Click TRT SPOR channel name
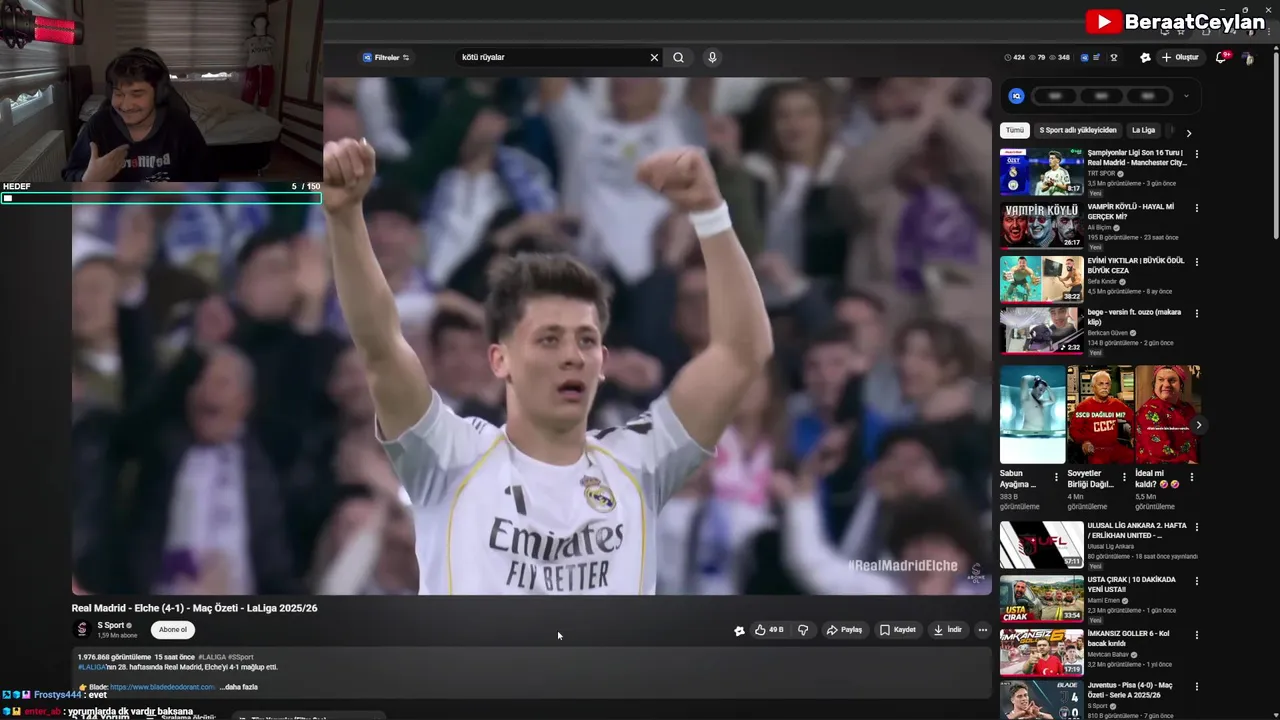 pos(1101,173)
